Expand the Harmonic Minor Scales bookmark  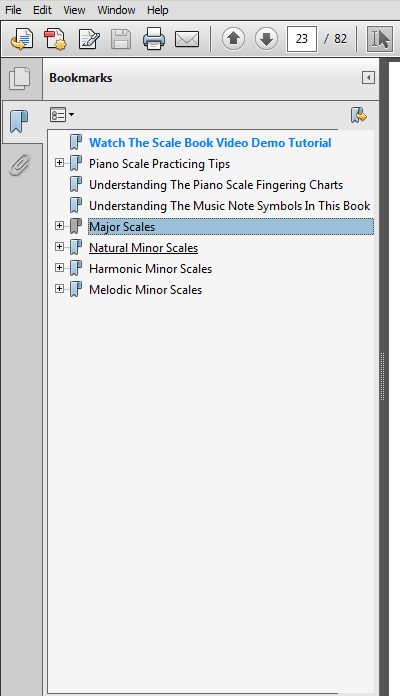tap(59, 268)
